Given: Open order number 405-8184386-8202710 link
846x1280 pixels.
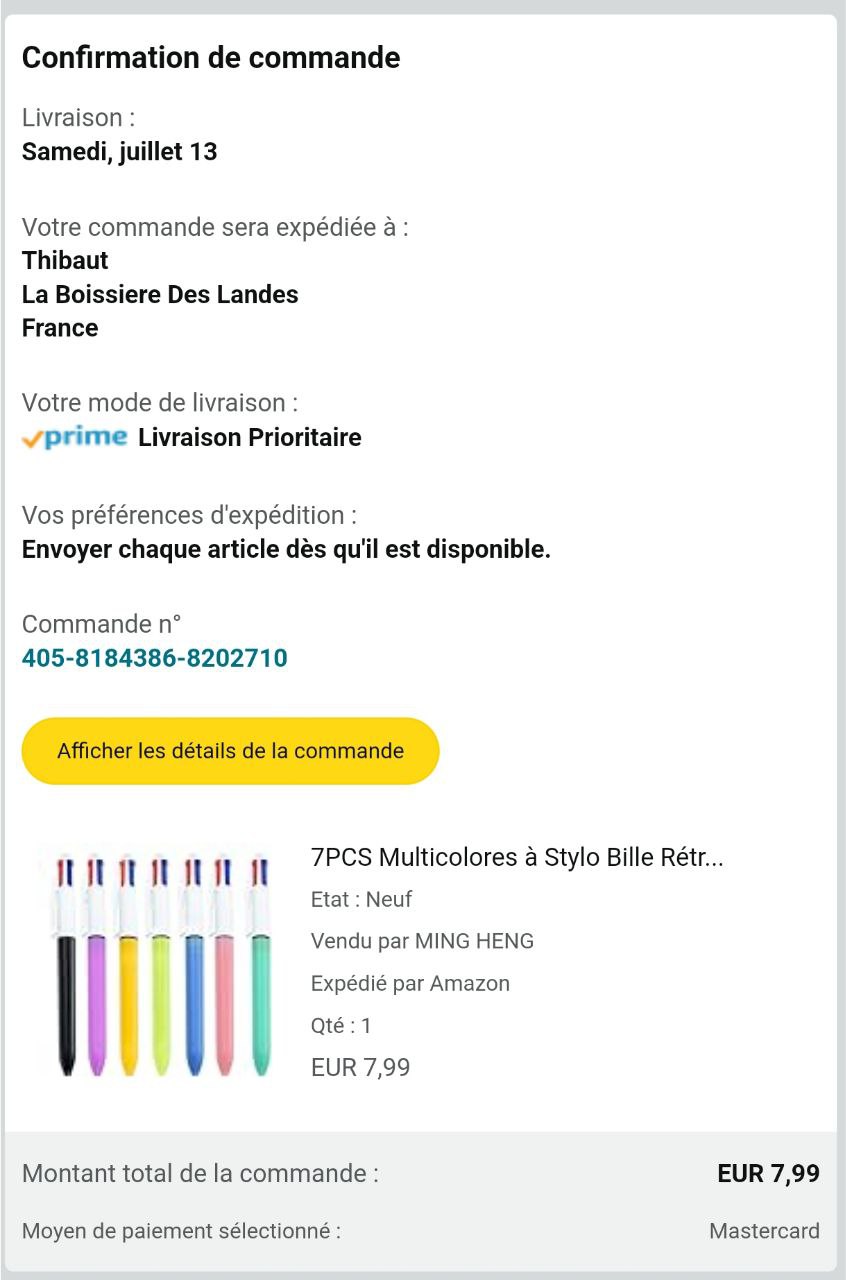Looking at the screenshot, I should click(155, 658).
